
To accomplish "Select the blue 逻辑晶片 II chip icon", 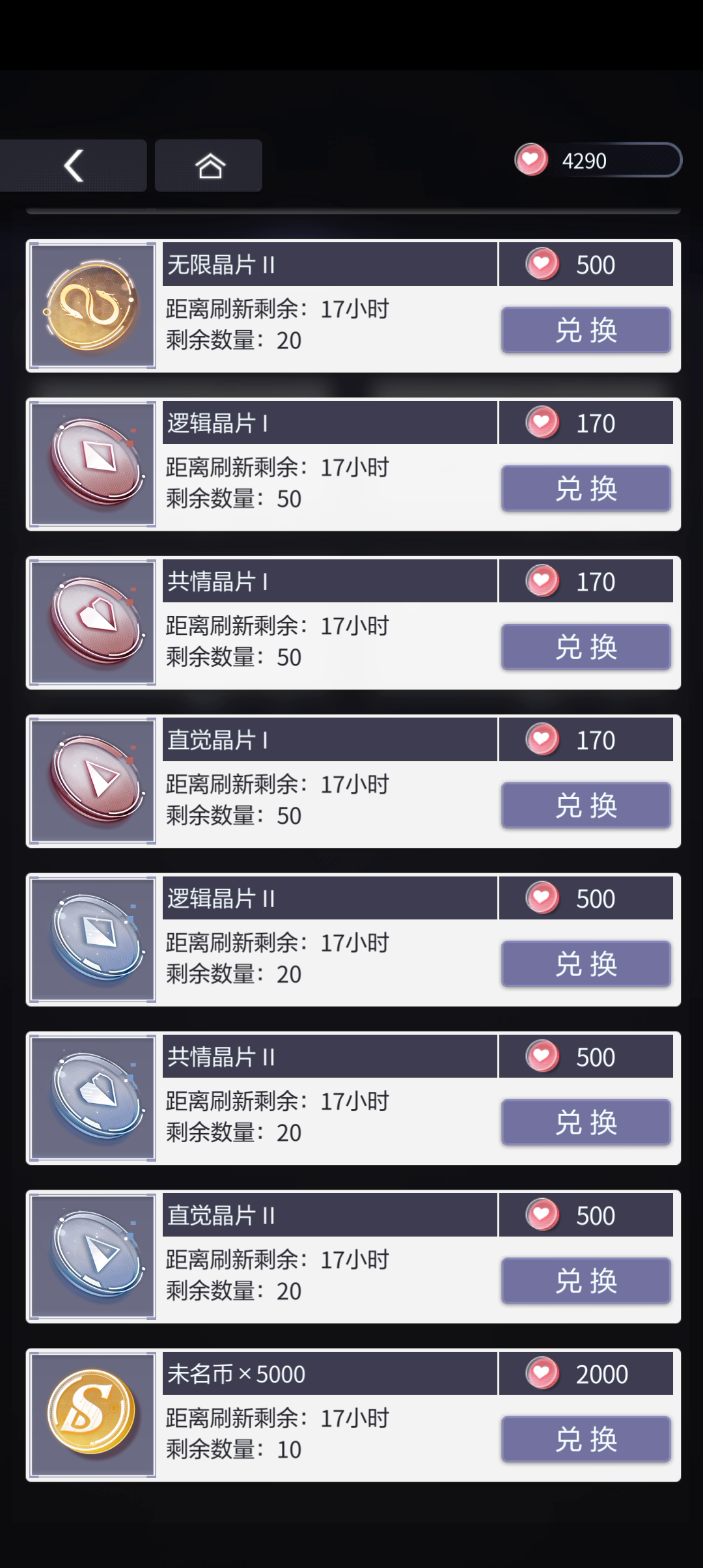I will (92, 940).
